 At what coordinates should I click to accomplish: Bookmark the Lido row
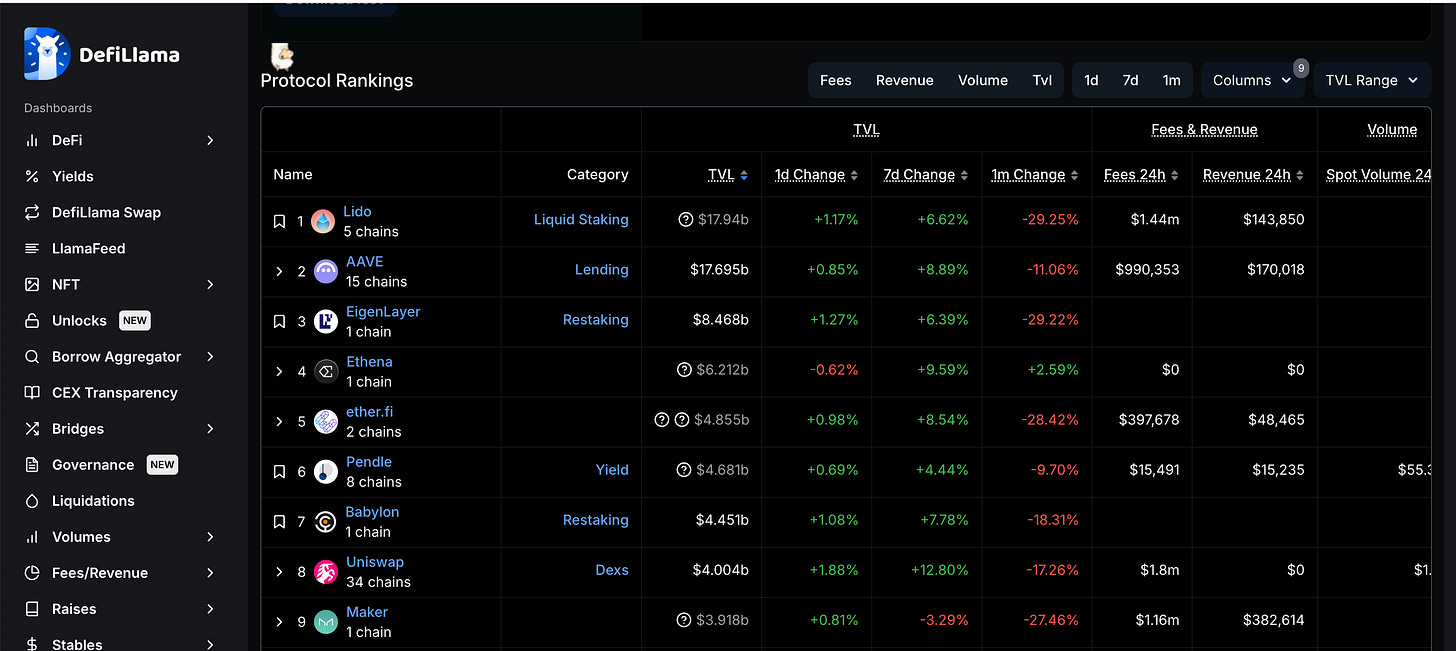pyautogui.click(x=280, y=222)
